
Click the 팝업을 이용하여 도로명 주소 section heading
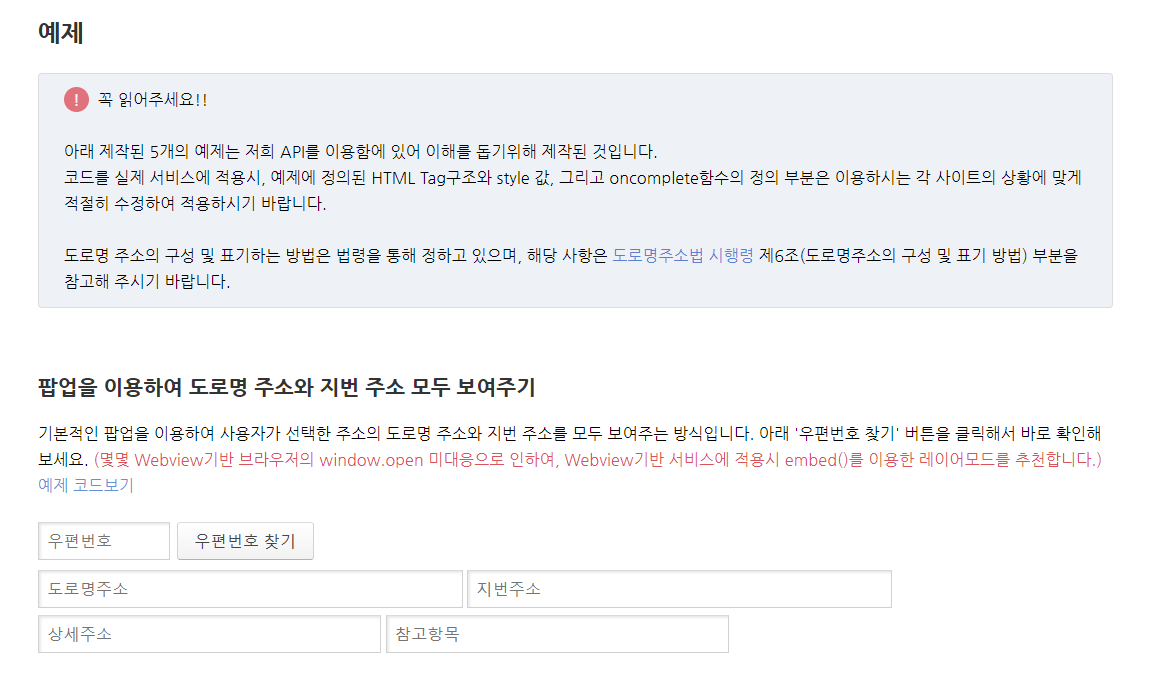coord(287,387)
